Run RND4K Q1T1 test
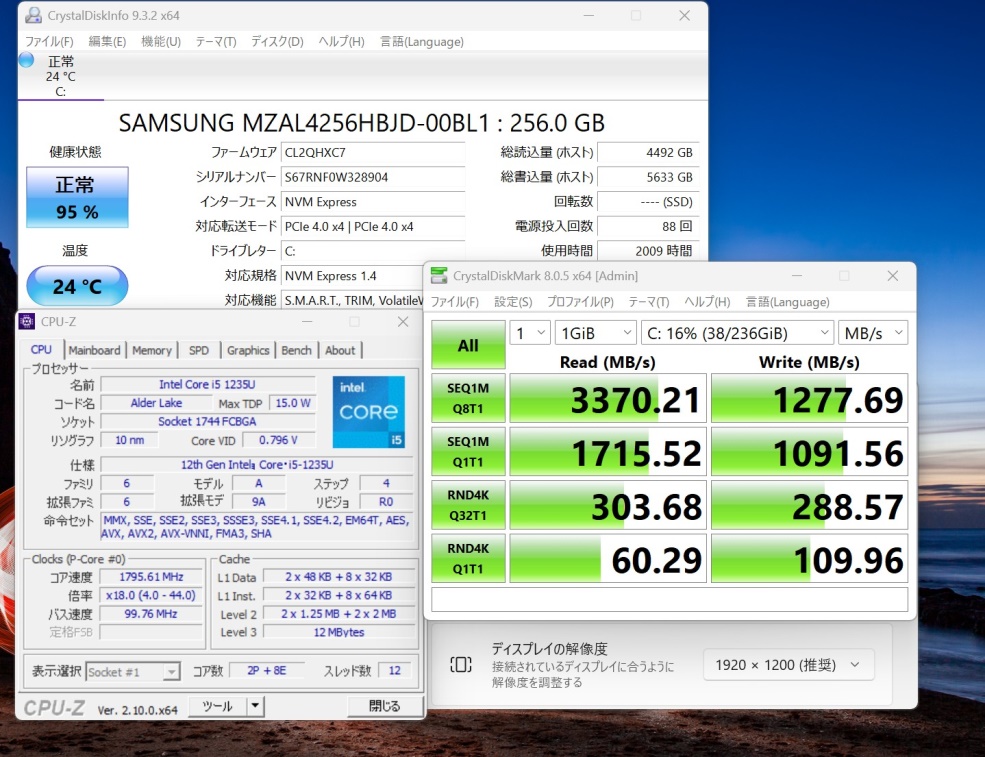 click(468, 558)
